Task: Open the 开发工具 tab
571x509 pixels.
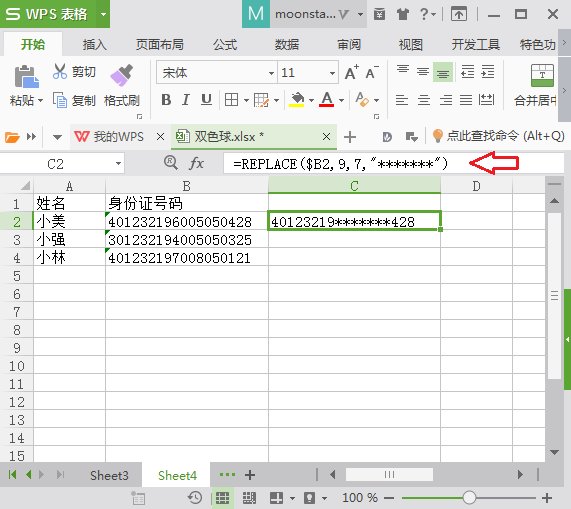Action: point(475,44)
